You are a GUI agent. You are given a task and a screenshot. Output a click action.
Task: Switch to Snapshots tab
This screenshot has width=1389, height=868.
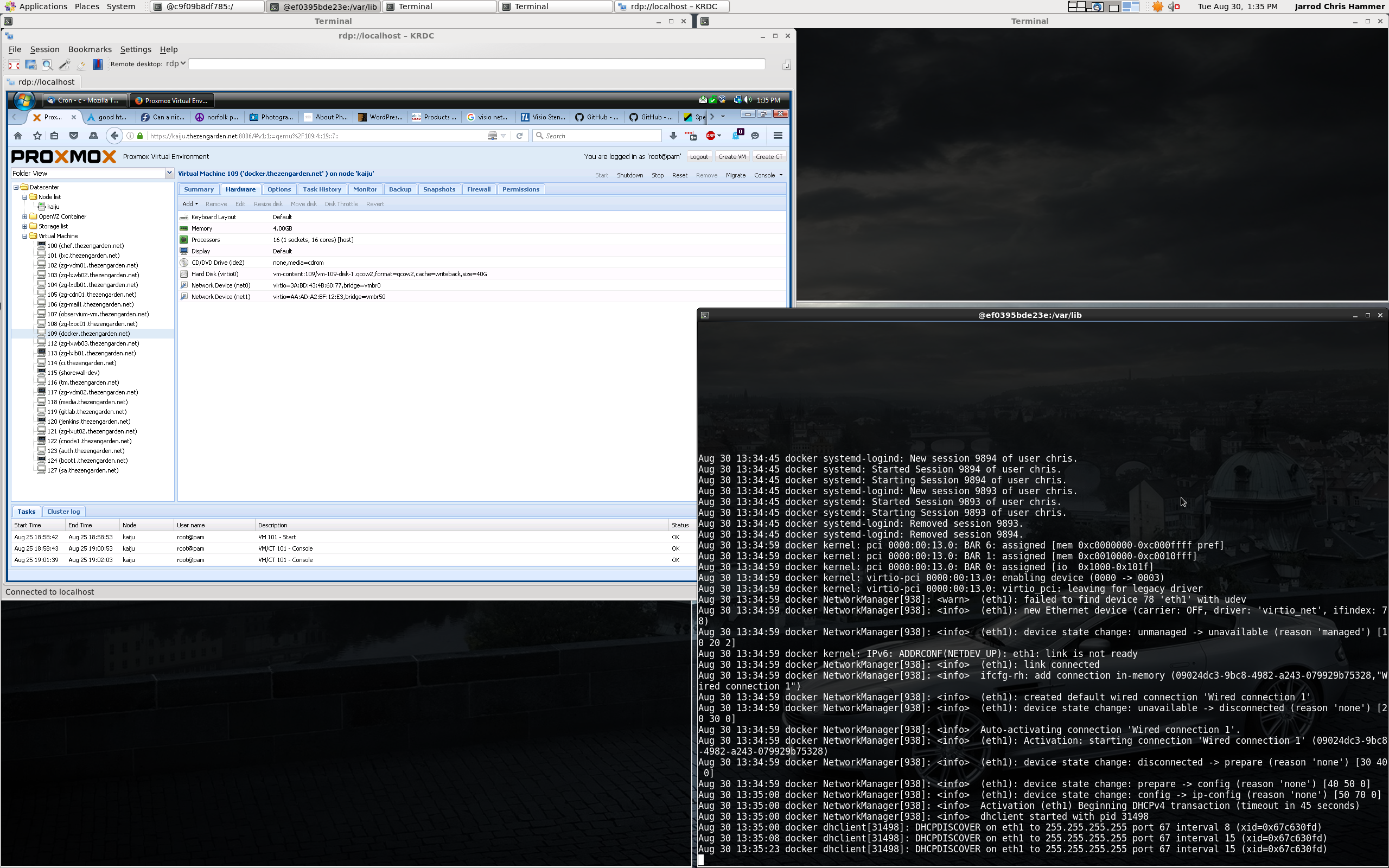pyautogui.click(x=439, y=189)
